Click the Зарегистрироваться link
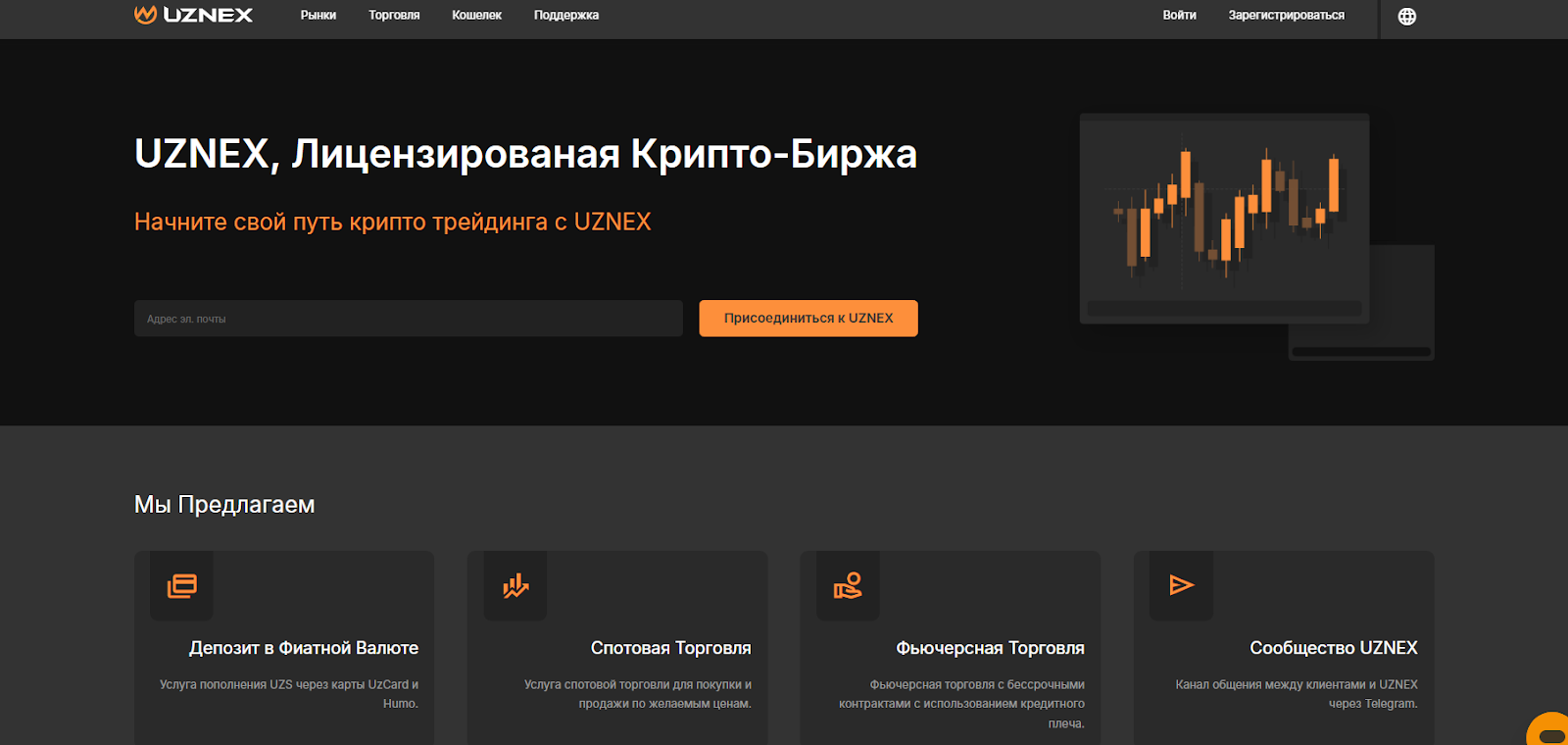The width and height of the screenshot is (1568, 745). coord(1287,15)
